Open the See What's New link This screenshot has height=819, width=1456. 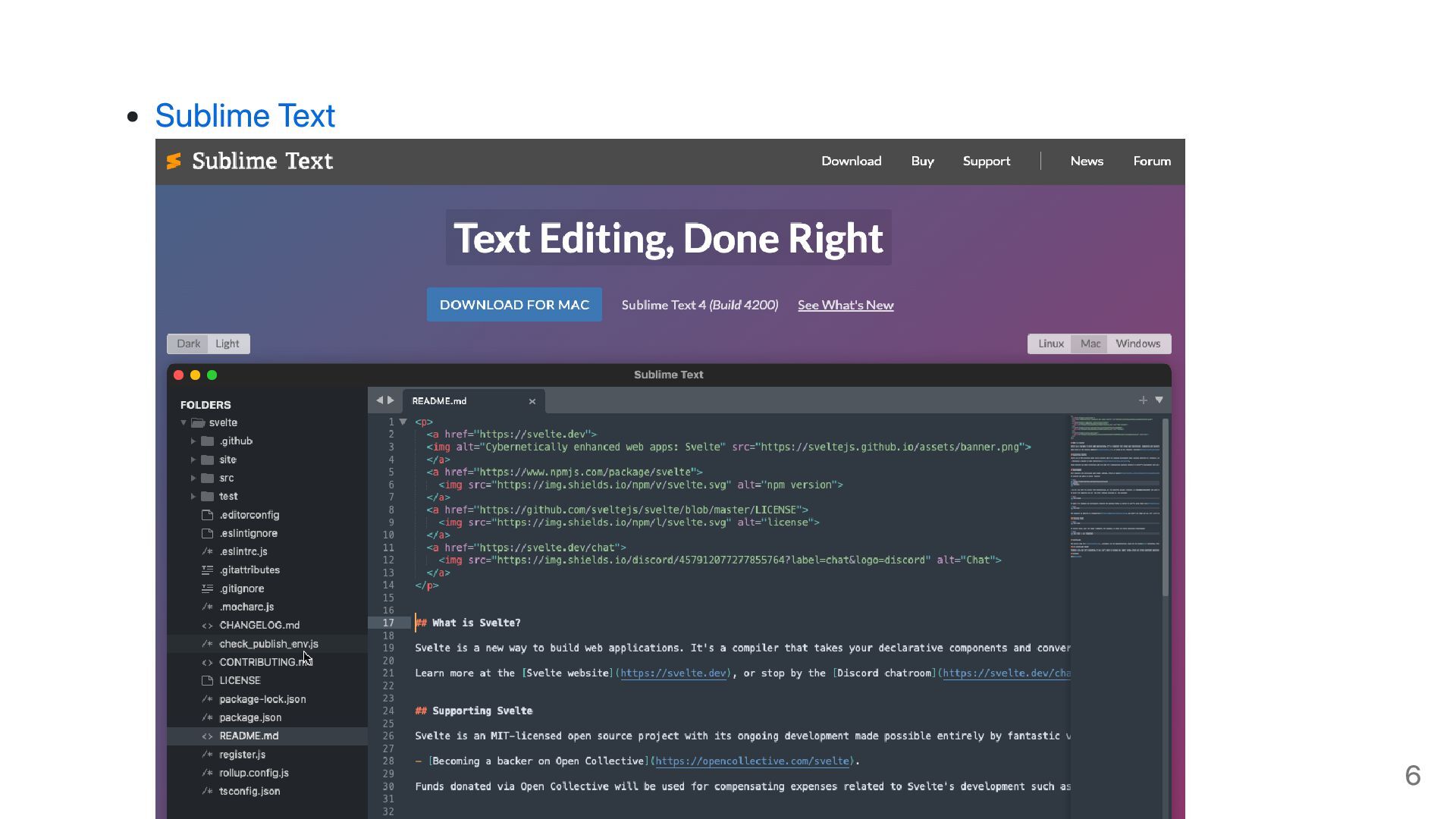click(845, 305)
